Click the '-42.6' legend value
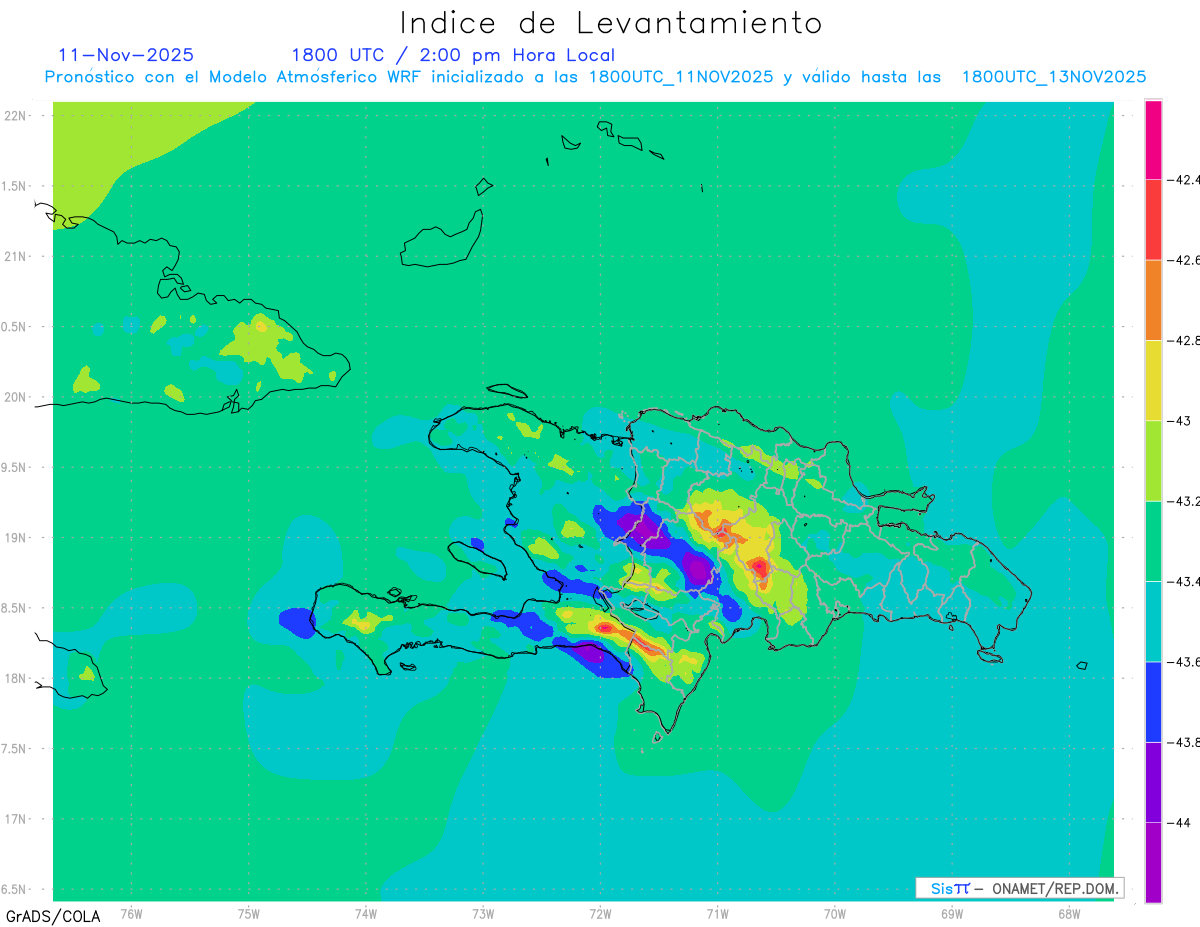The width and height of the screenshot is (1200, 927). [1183, 260]
